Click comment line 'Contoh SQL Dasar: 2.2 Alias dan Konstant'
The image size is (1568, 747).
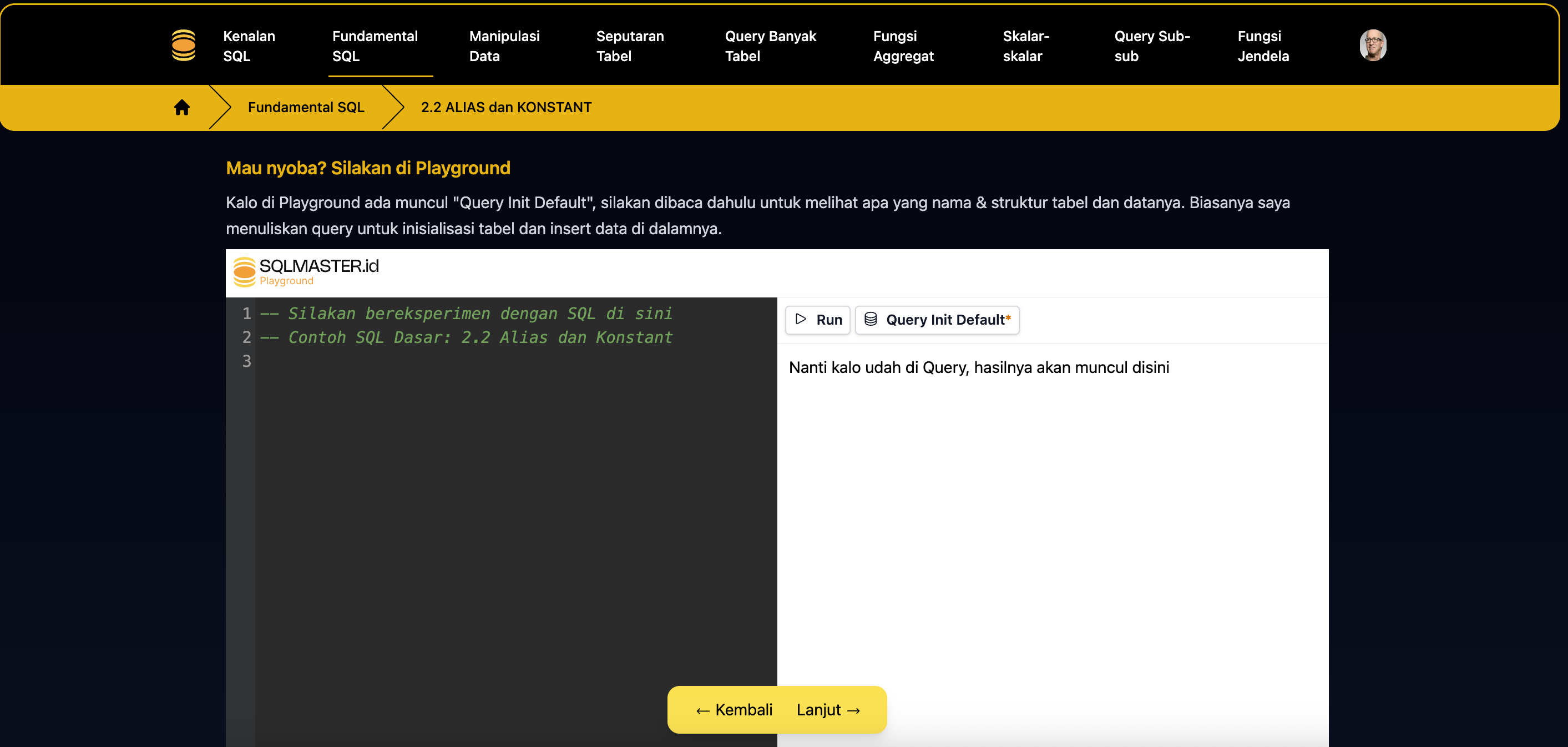466,337
